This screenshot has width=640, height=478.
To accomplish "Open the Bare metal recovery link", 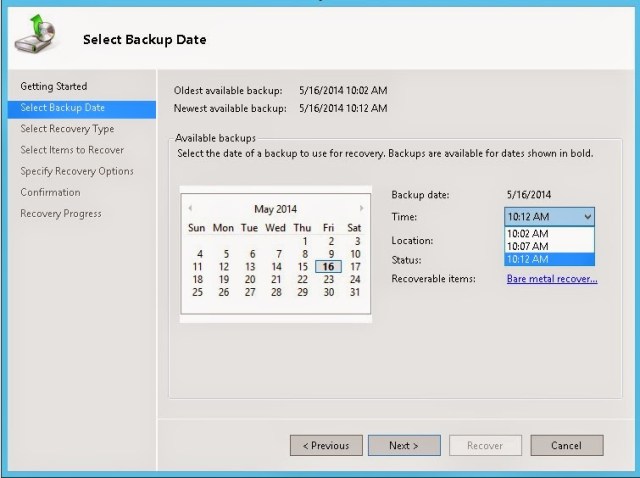I will pyautogui.click(x=552, y=278).
